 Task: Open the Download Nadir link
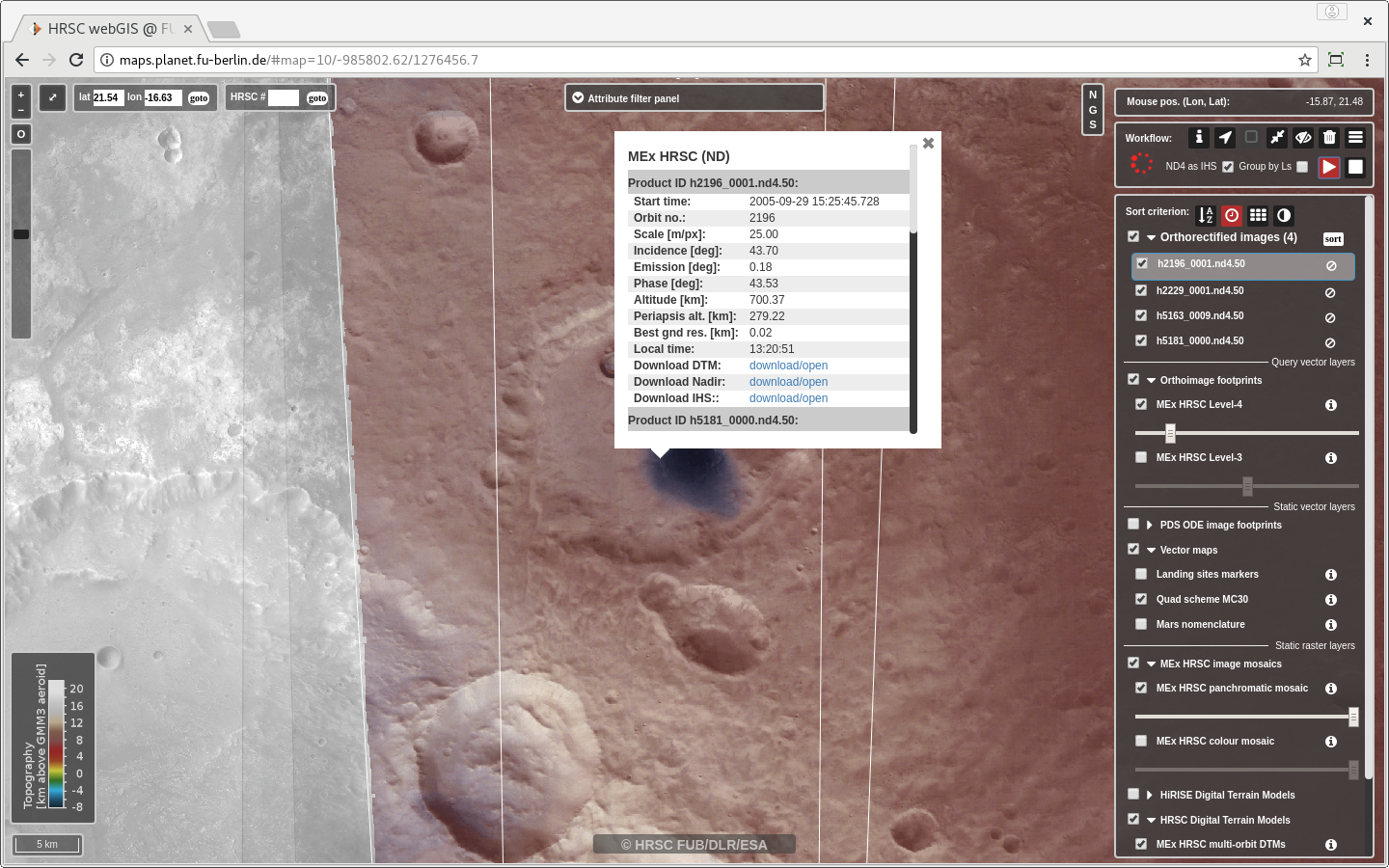(x=788, y=382)
